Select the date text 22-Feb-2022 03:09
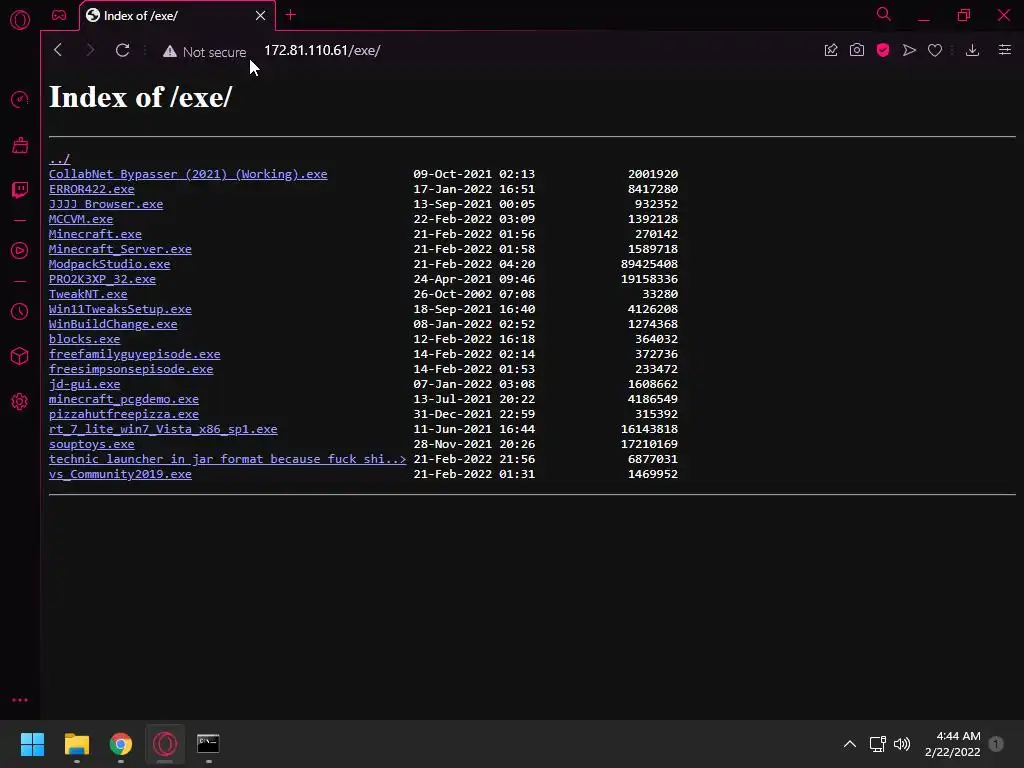Image resolution: width=1024 pixels, height=768 pixels. tap(474, 219)
